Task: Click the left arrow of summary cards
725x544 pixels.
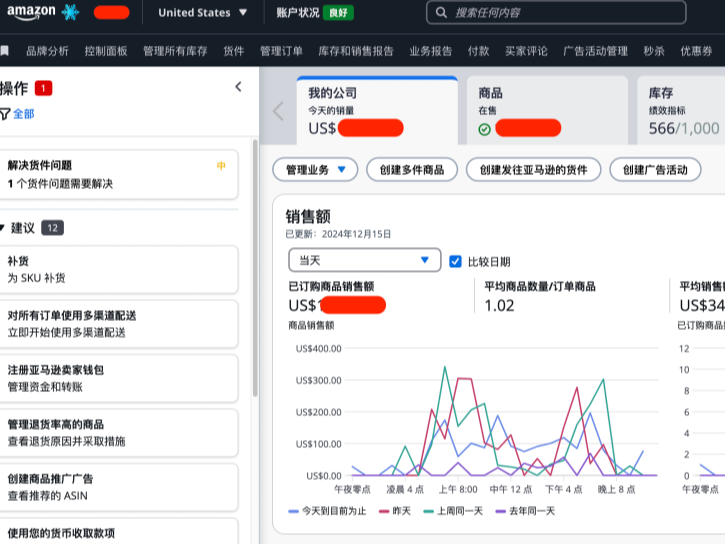Action: 278,111
